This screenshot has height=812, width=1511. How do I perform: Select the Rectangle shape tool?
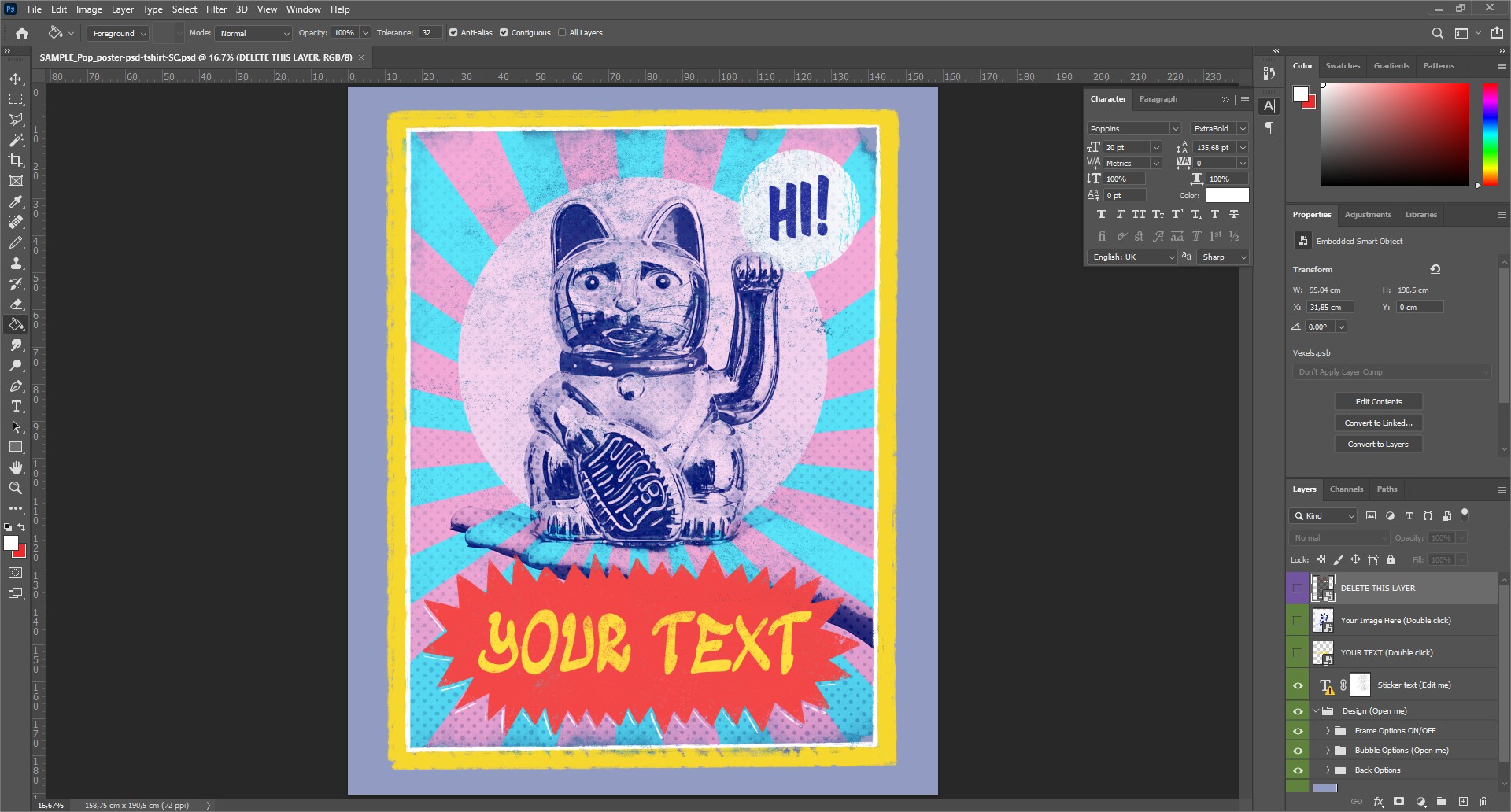tap(16, 447)
